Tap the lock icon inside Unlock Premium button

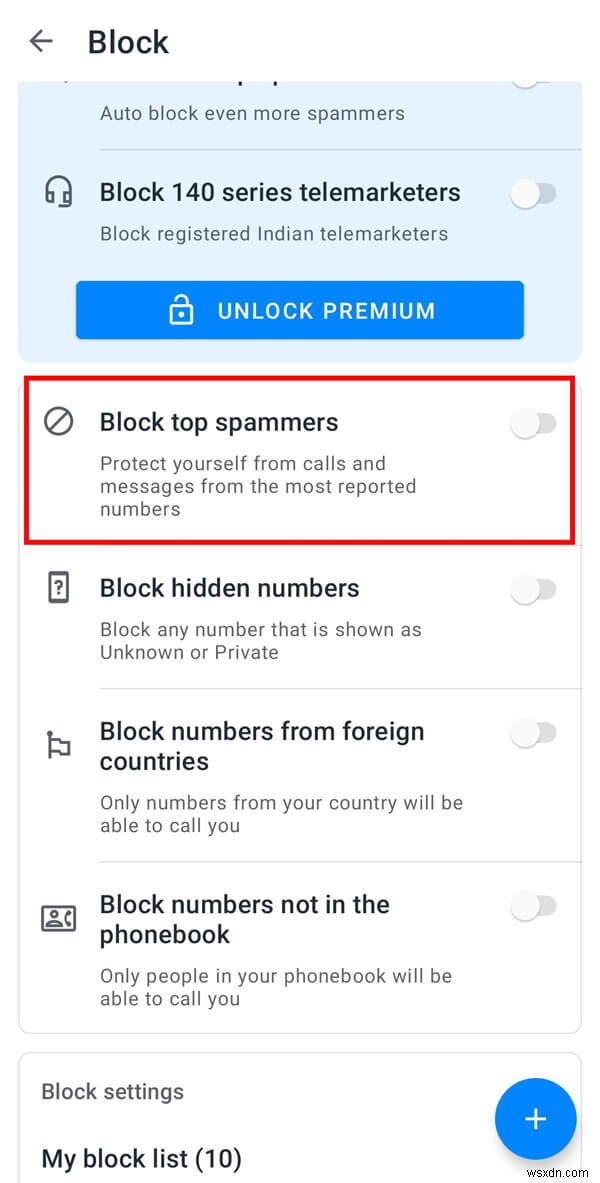[181, 310]
